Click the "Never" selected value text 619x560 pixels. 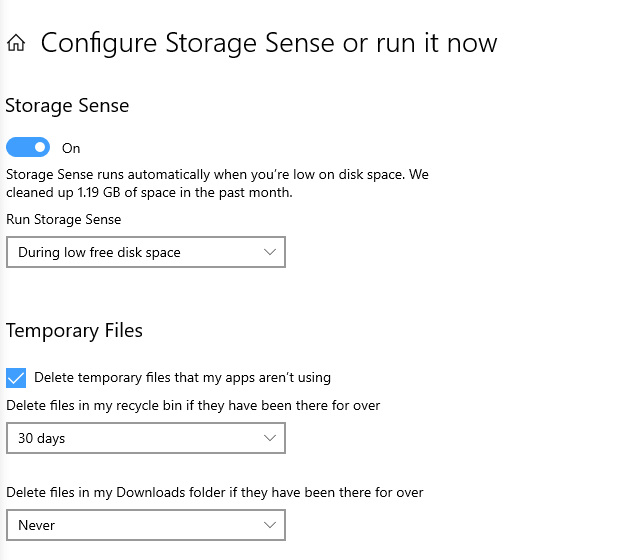[x=36, y=525]
